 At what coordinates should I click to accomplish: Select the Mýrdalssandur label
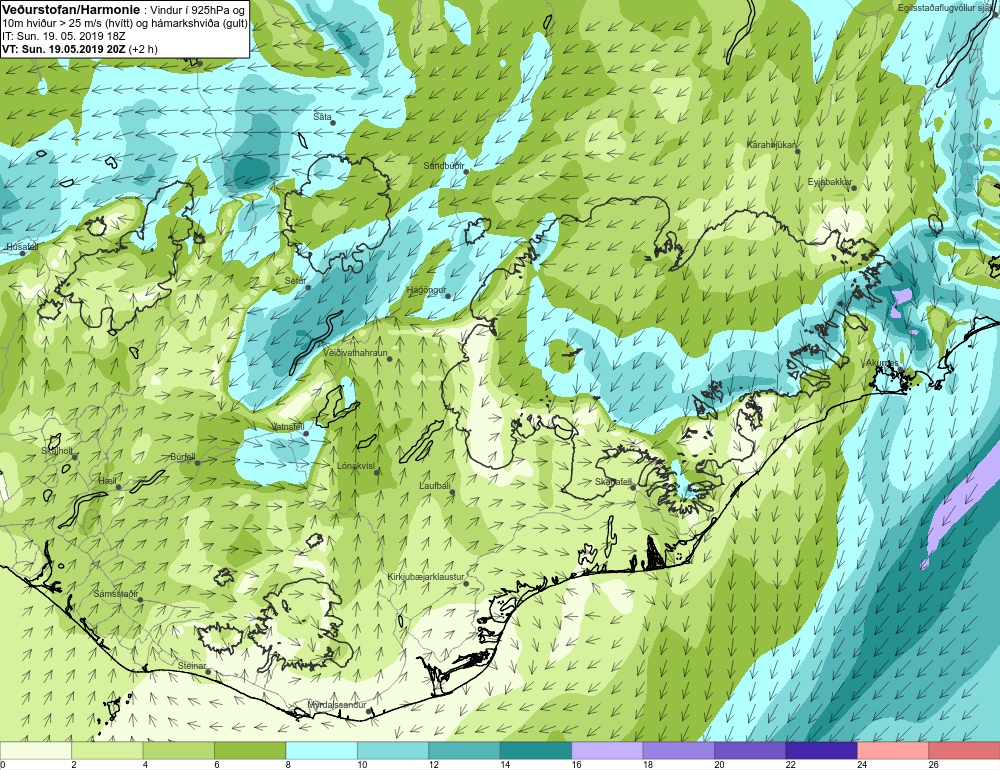click(x=337, y=705)
